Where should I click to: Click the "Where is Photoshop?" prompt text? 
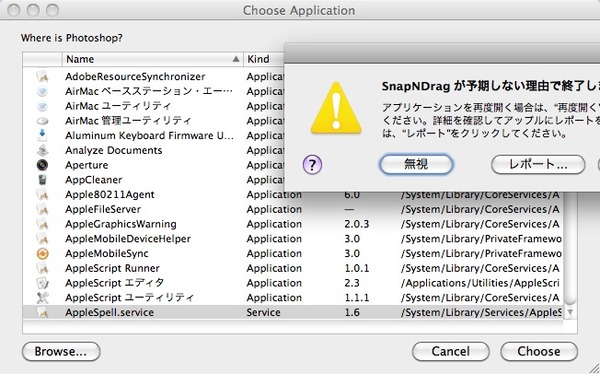point(72,38)
